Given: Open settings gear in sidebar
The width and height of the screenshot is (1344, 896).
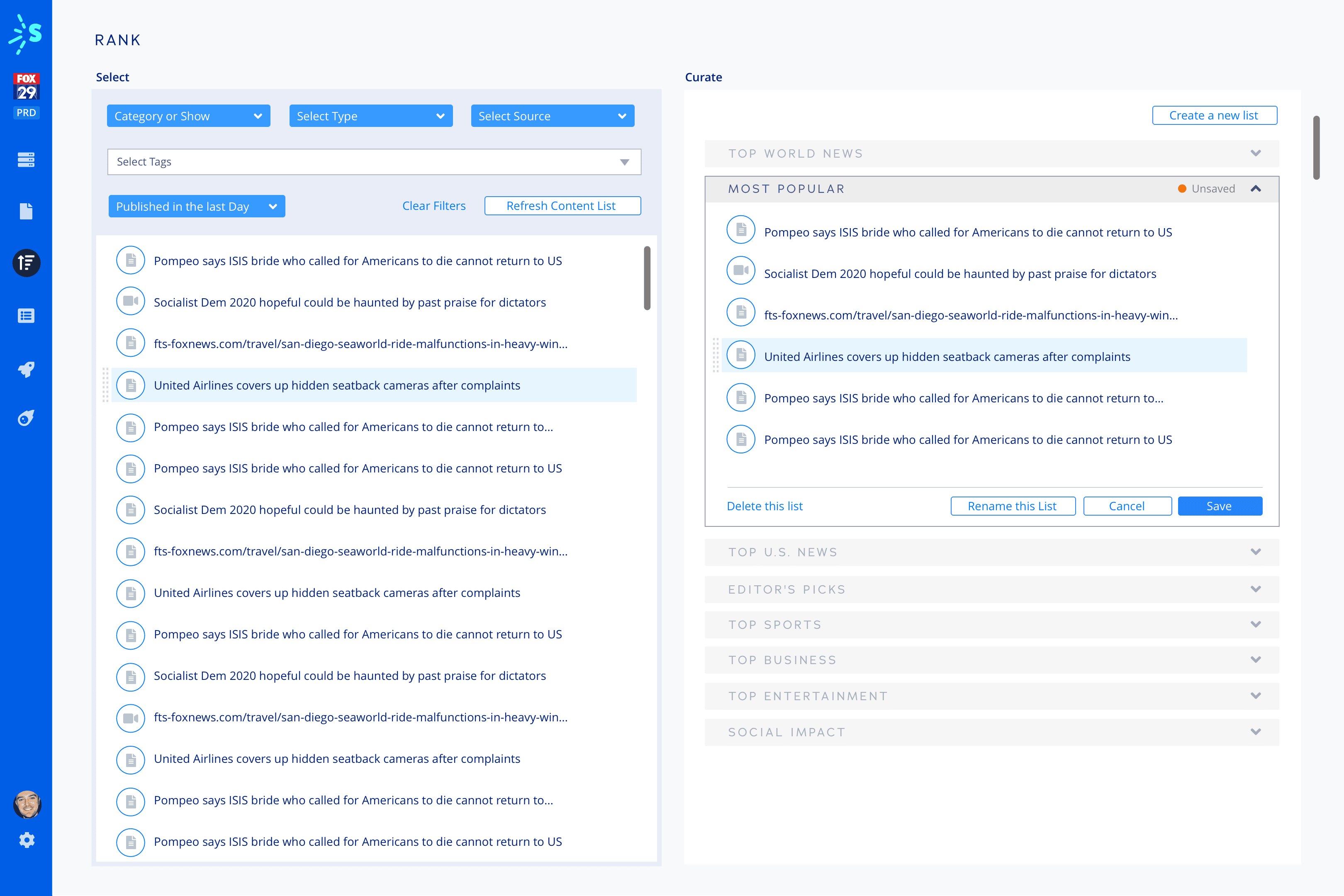Looking at the screenshot, I should 26,840.
